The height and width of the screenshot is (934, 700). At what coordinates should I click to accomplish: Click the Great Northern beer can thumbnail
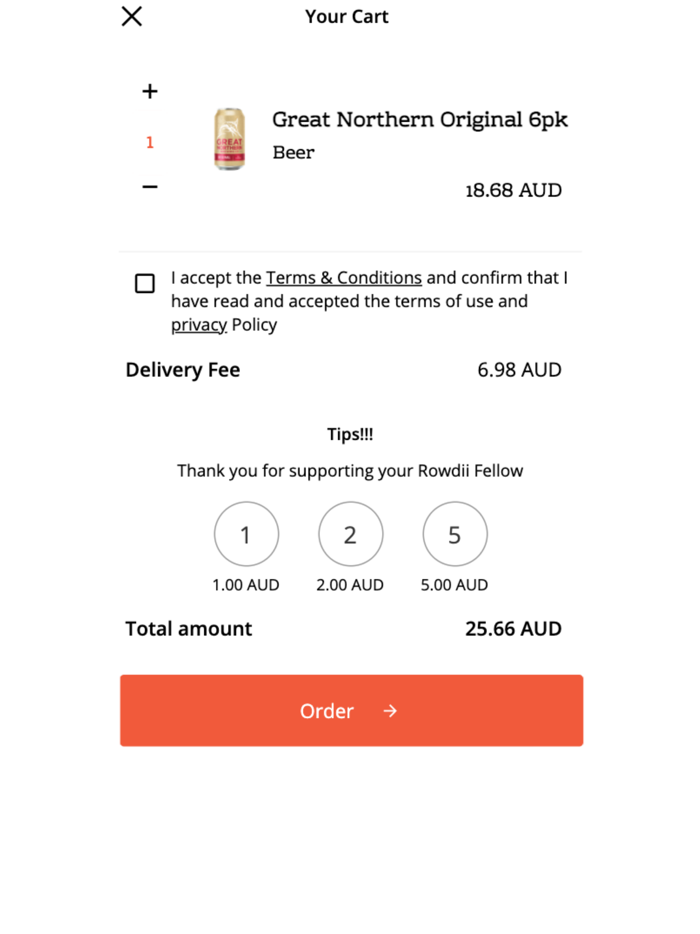(x=229, y=137)
